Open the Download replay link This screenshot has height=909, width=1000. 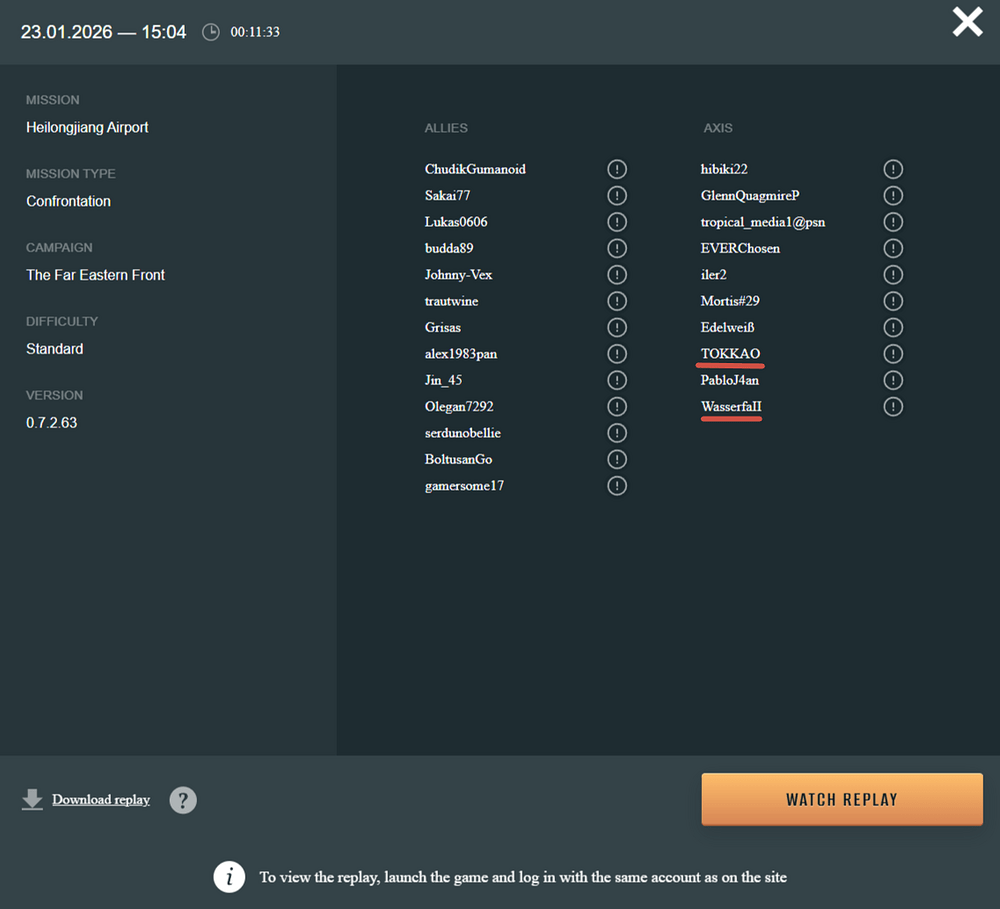[101, 800]
